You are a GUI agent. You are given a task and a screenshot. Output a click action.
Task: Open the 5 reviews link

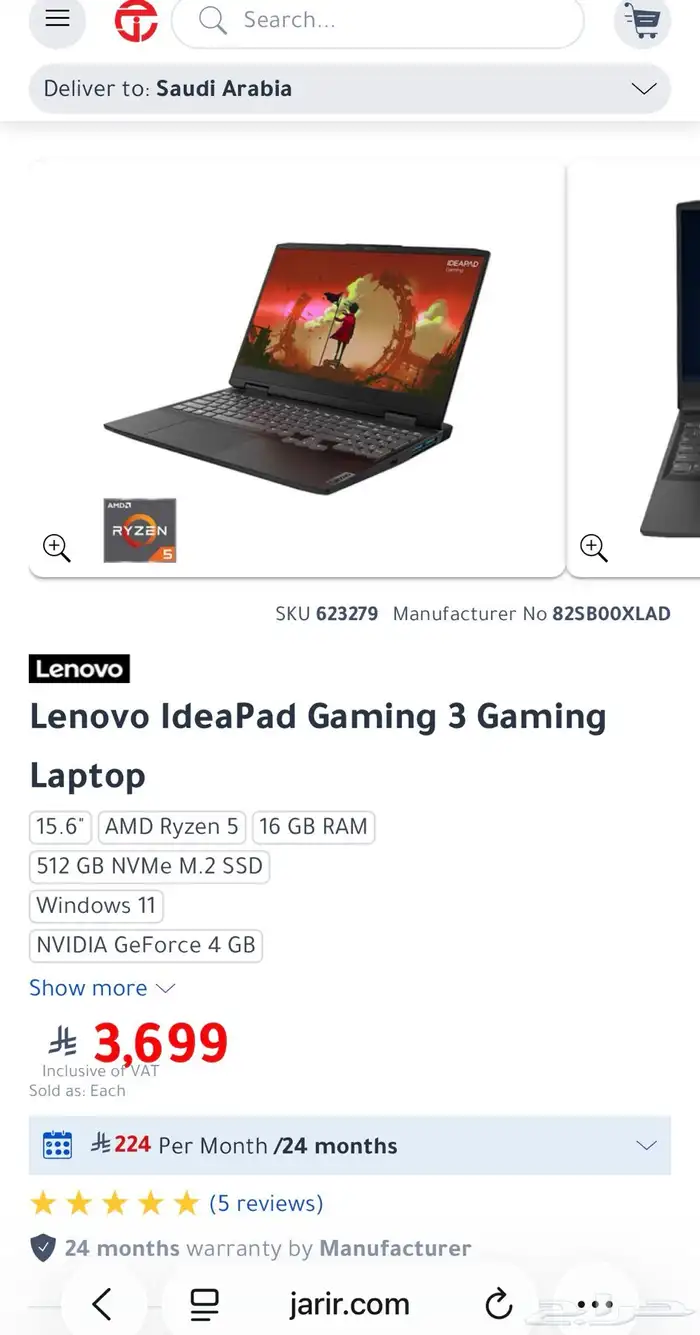pos(266,1203)
